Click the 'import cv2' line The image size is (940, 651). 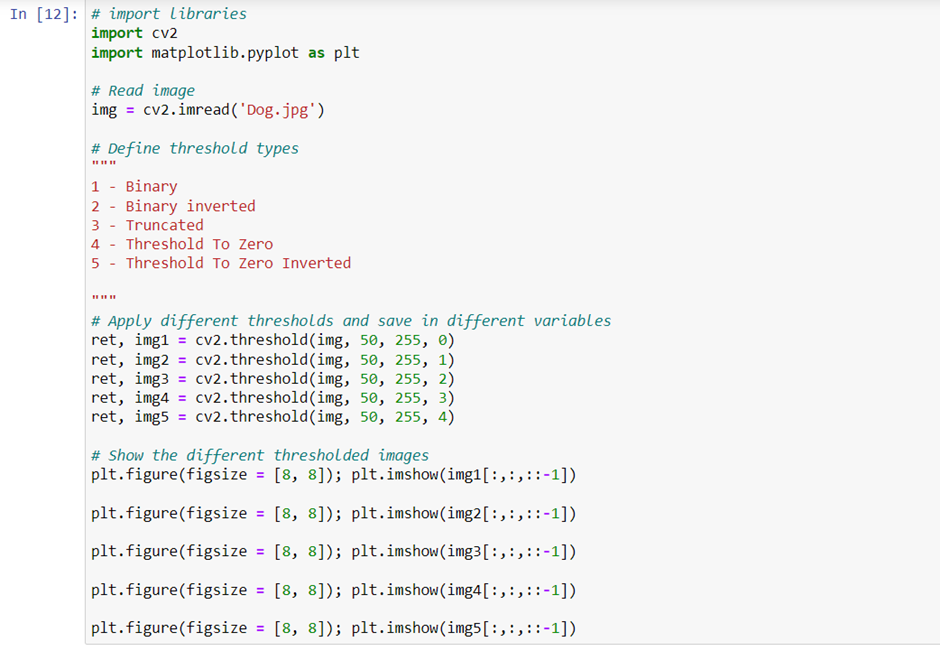(x=134, y=33)
